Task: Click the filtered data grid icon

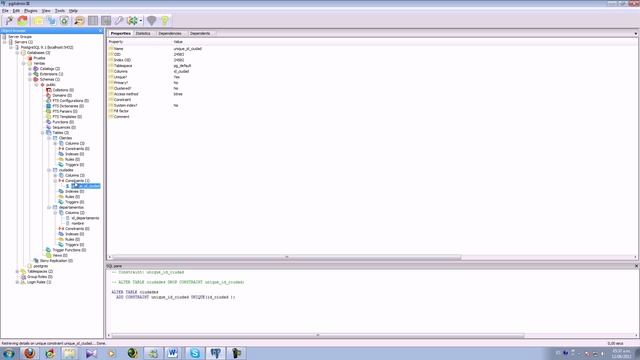Action: tap(106, 20)
